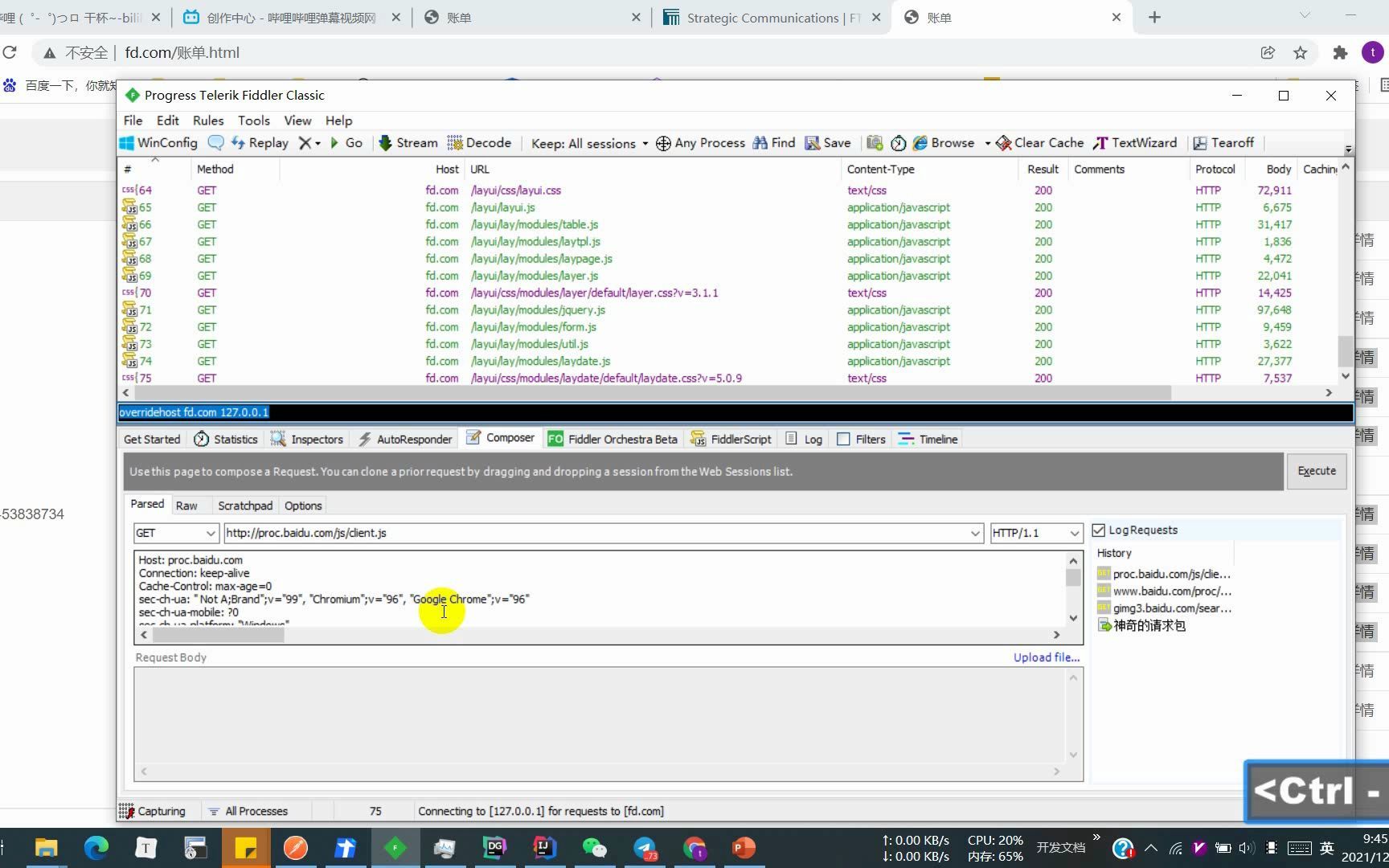Expand the request URL history dropdown
Viewport: 1389px width, 868px height.
[x=975, y=533]
